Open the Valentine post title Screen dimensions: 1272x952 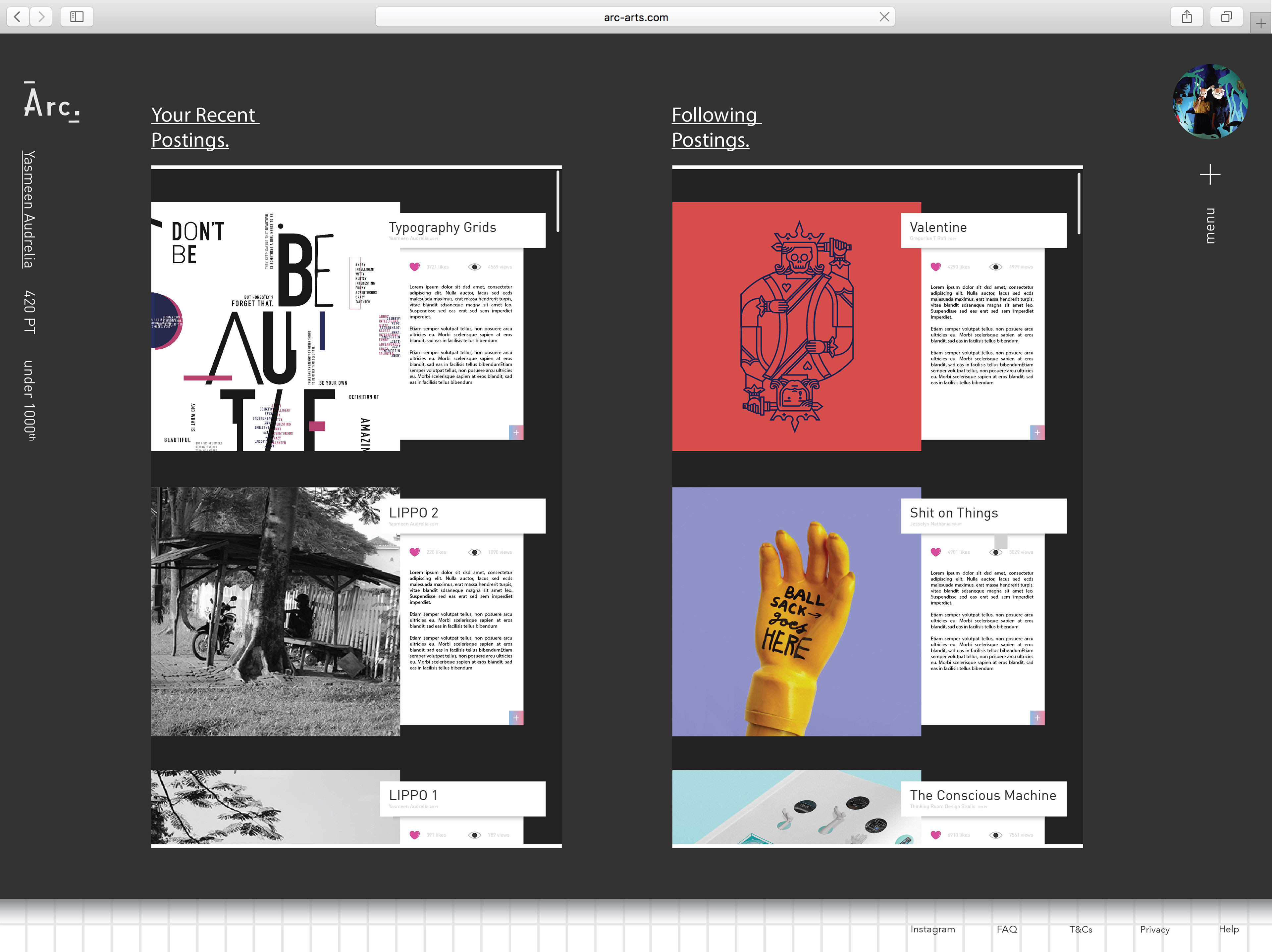pos(938,228)
